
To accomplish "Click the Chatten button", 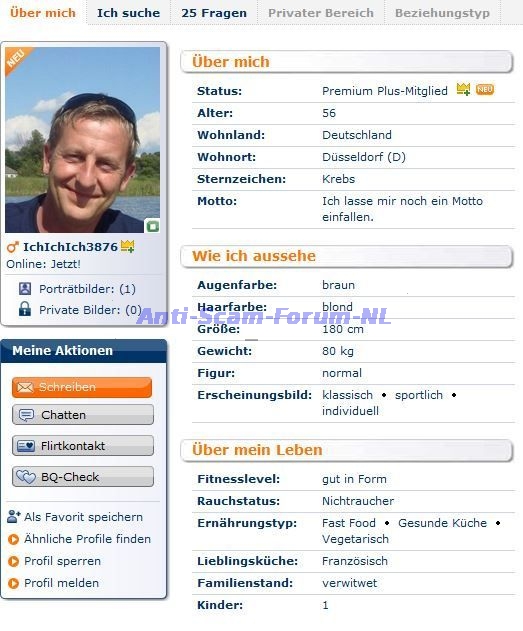I will pyautogui.click(x=83, y=415).
